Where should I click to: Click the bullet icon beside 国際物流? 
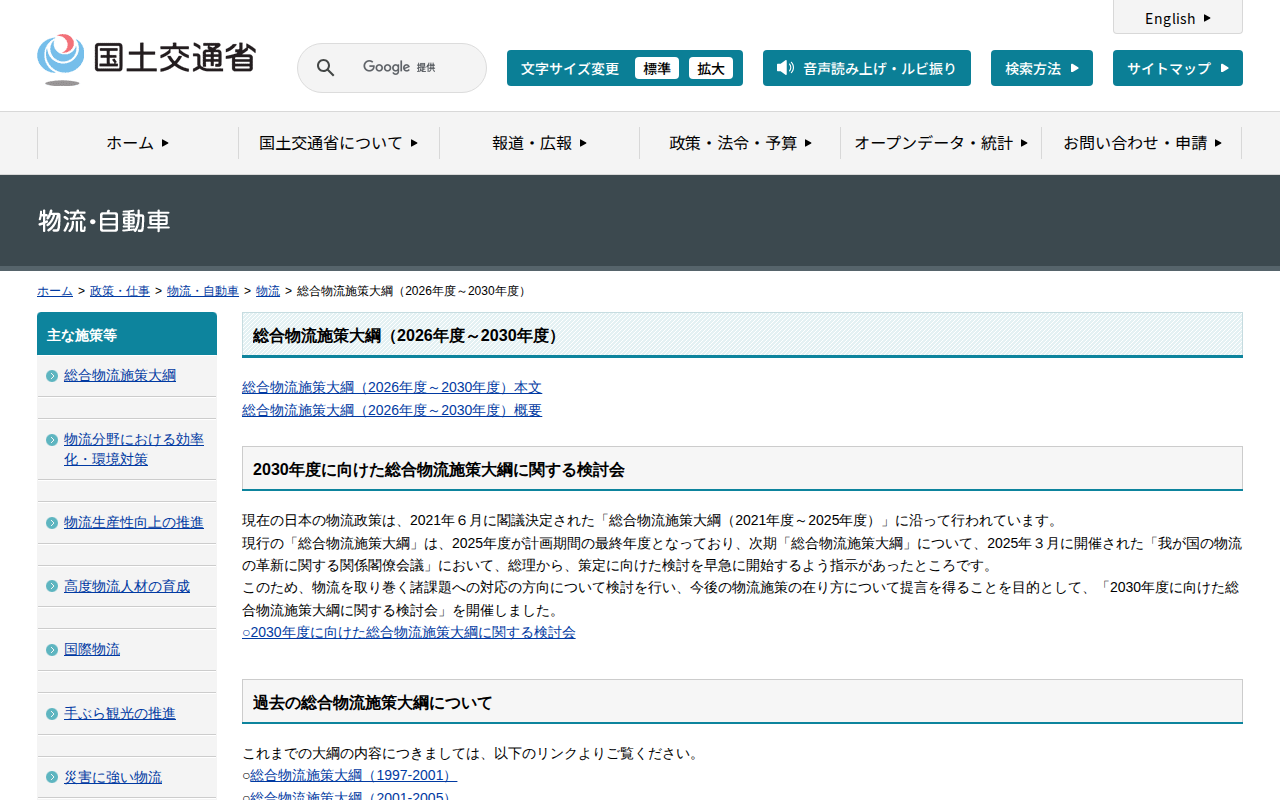tap(52, 650)
